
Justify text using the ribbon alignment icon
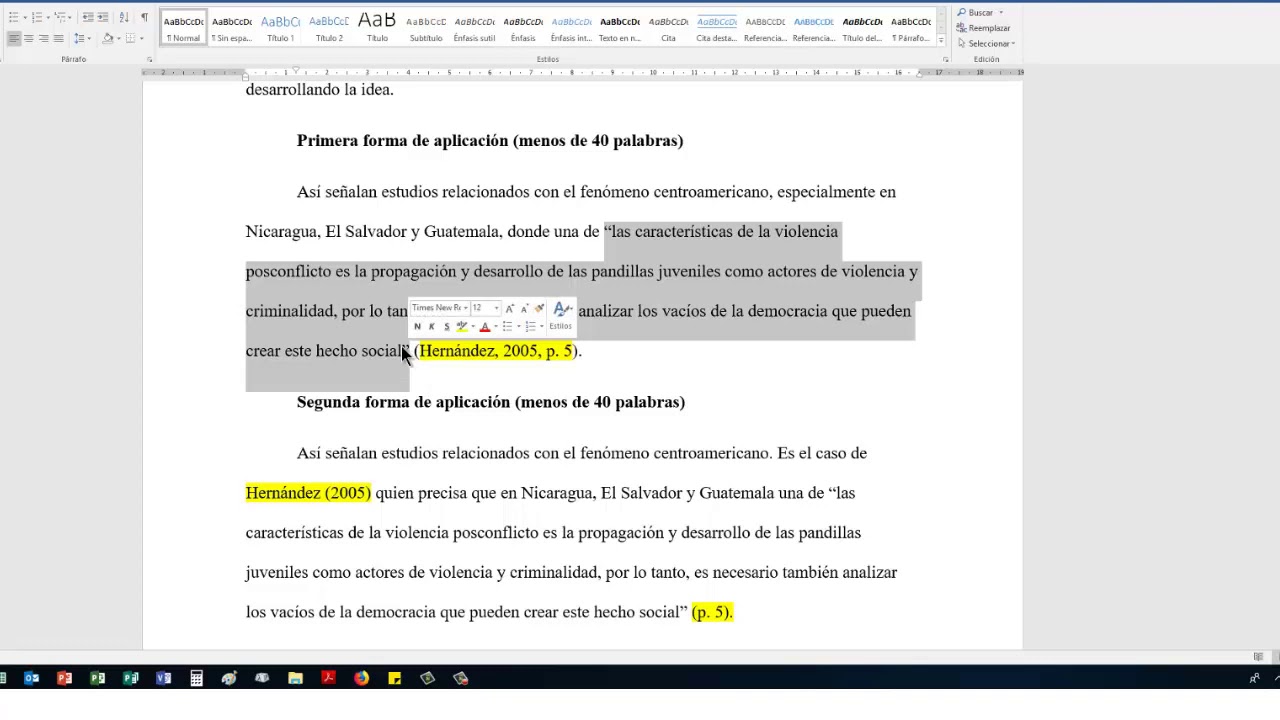(58, 38)
